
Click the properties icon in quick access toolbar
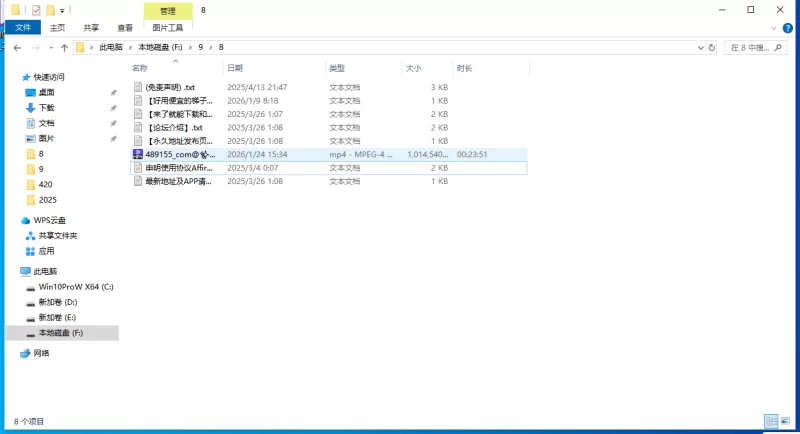(x=36, y=10)
